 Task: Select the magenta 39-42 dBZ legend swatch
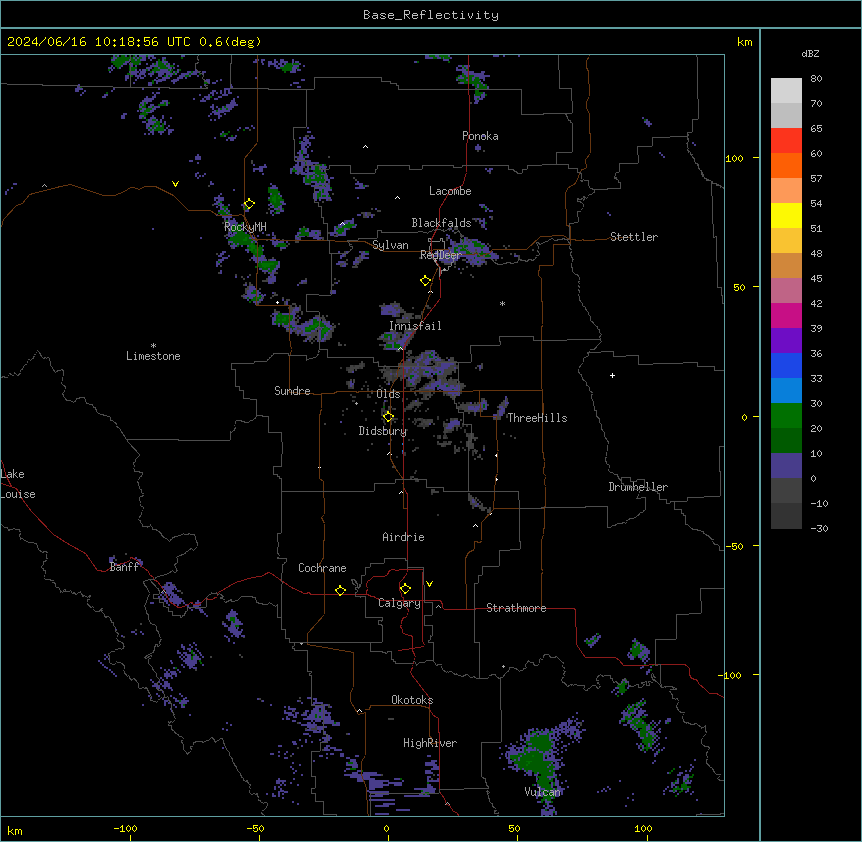point(786,316)
